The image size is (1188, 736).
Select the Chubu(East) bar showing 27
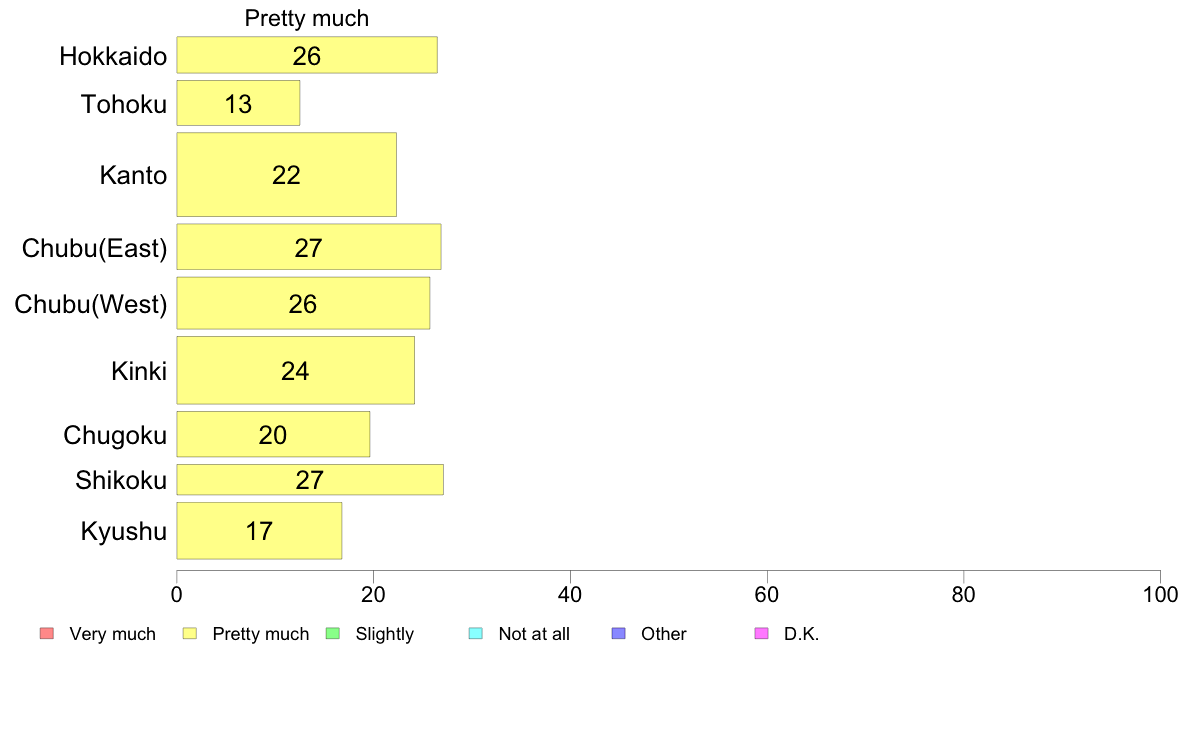[308, 247]
